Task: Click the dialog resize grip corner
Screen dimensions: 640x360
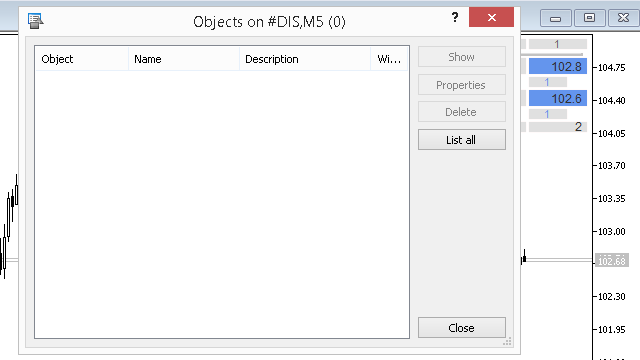Action: tap(507, 342)
